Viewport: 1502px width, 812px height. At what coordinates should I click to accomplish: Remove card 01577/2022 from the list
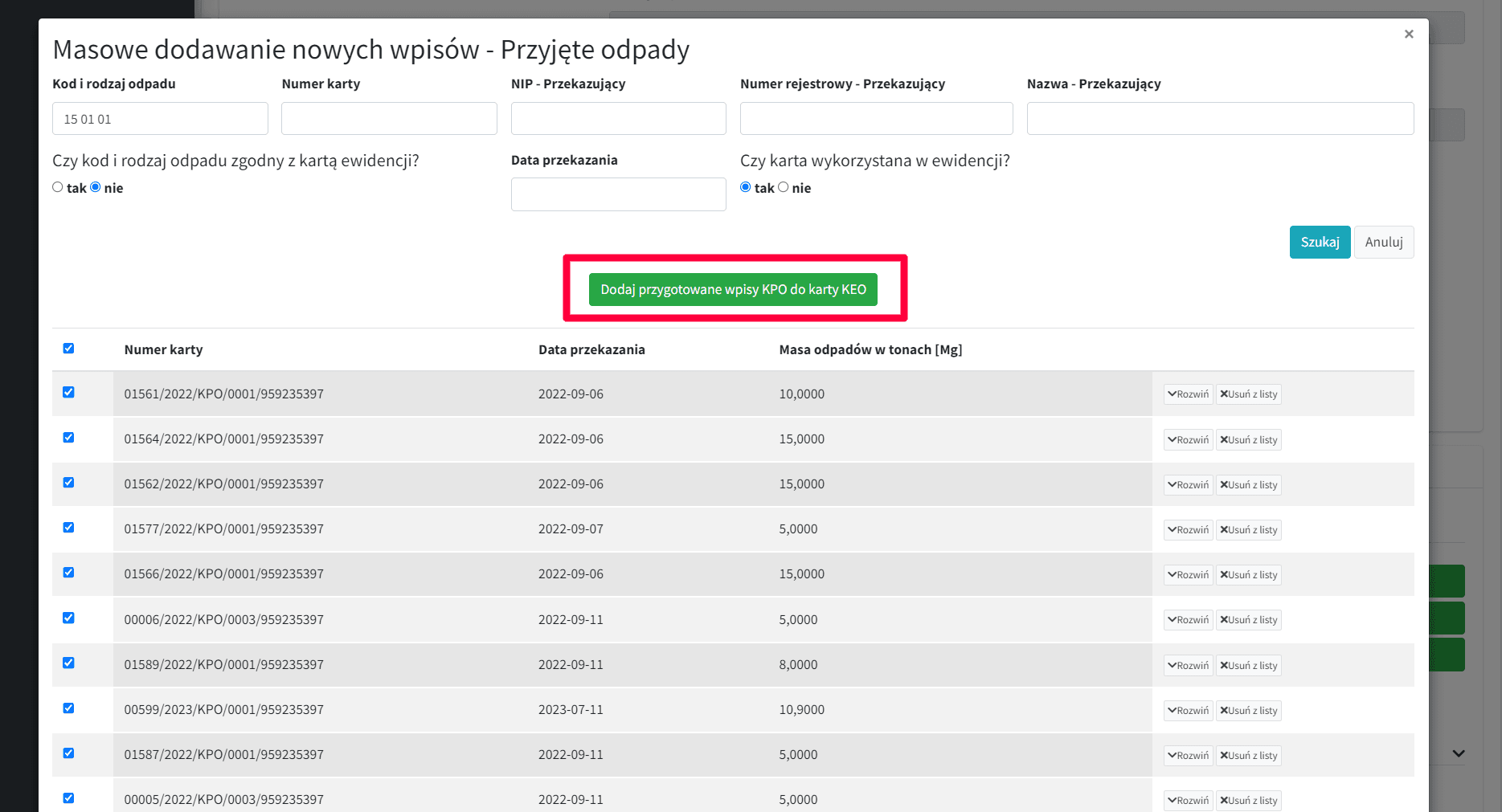pos(1248,530)
